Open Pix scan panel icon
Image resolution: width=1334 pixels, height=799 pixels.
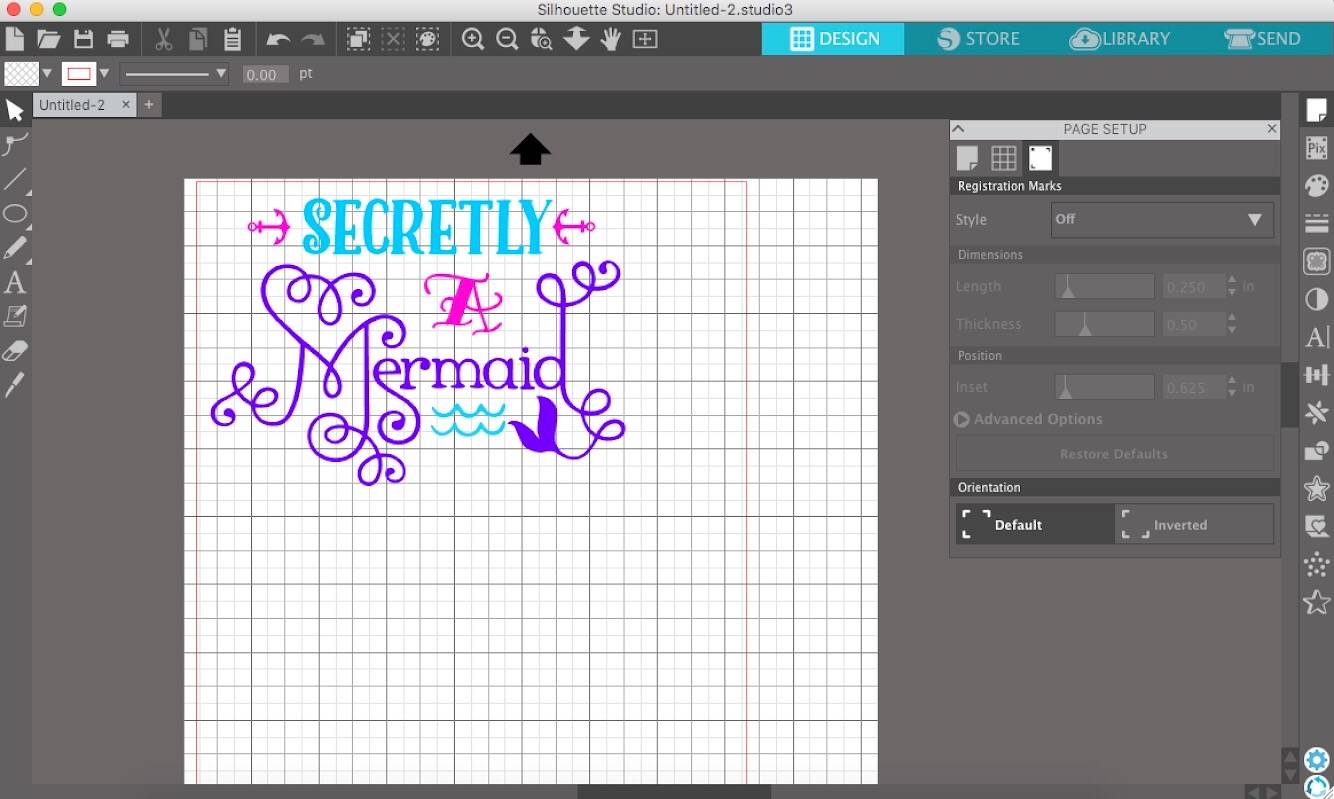click(1316, 148)
